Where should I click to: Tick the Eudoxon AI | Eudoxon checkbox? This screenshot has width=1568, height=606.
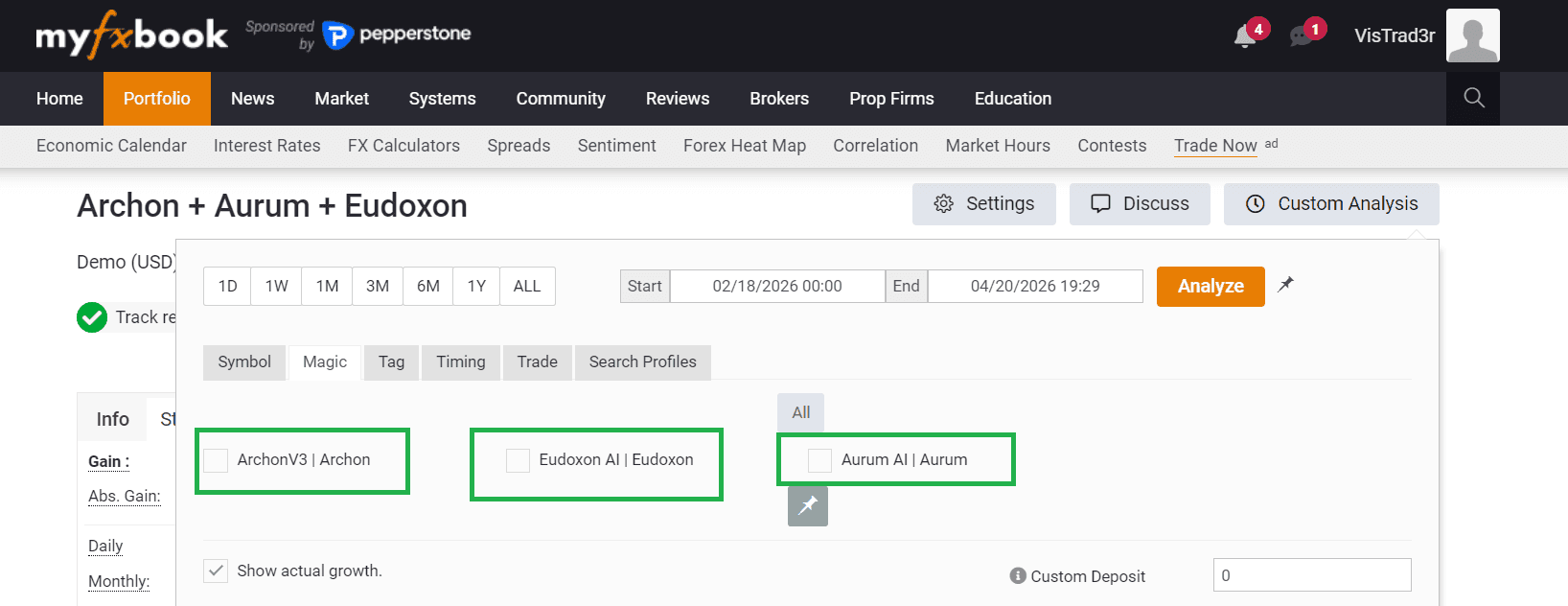(x=518, y=460)
